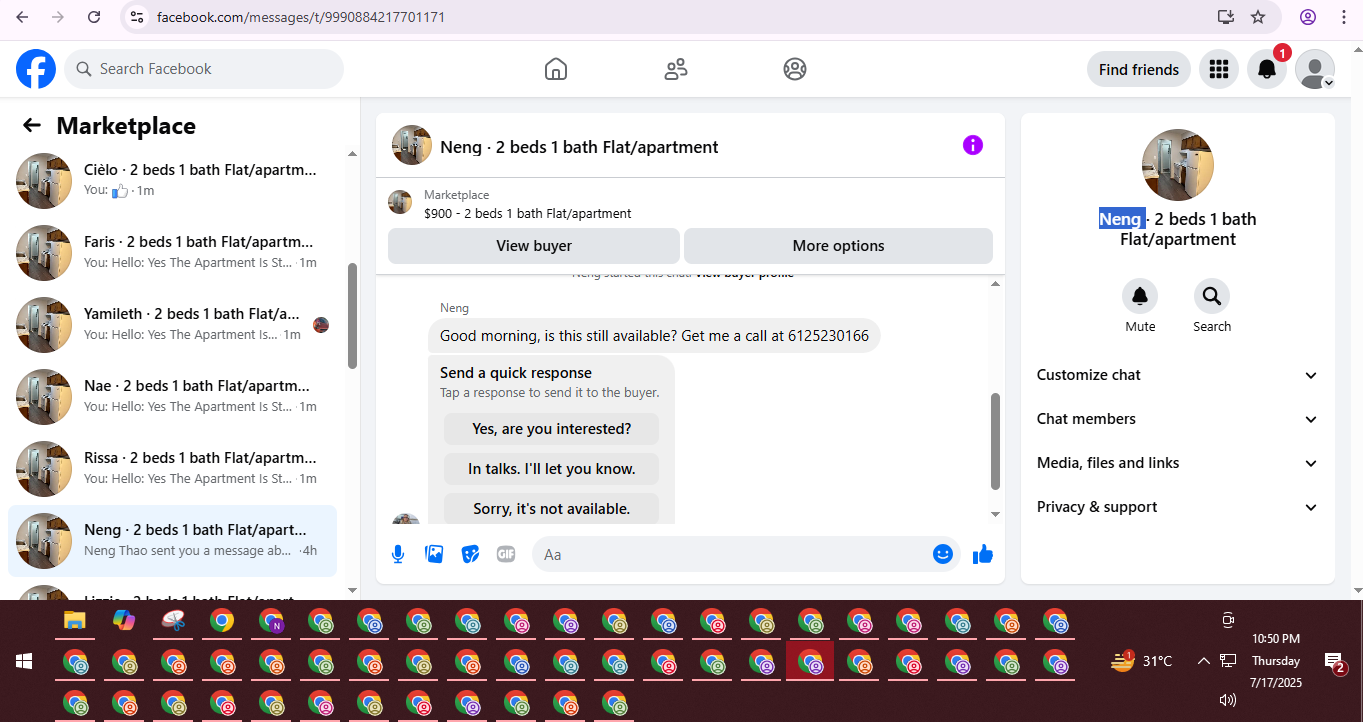
Task: Open the GIF picker
Action: 506,554
